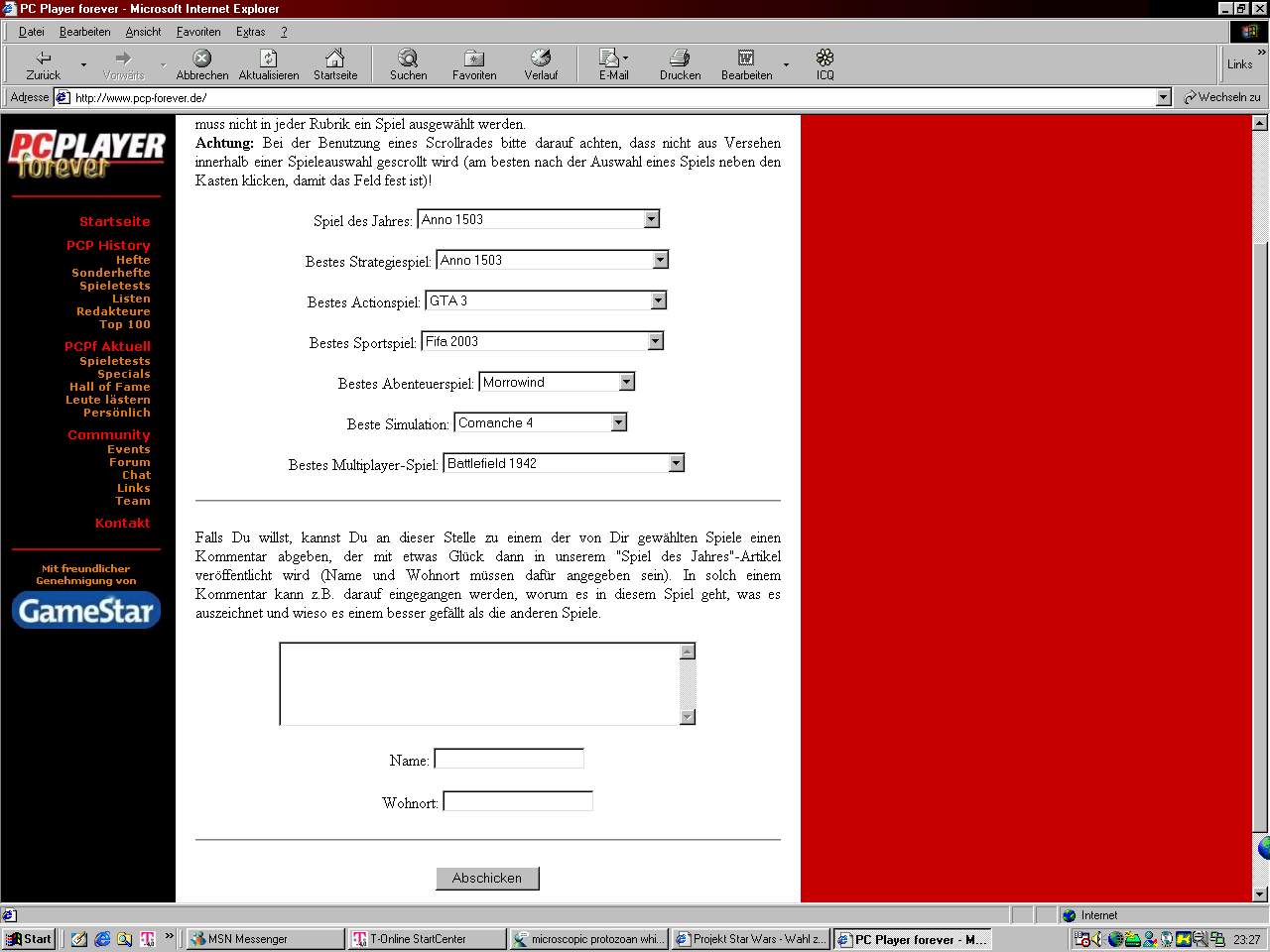The image size is (1270, 952).
Task: Open the Forum sidebar link
Action: [130, 462]
